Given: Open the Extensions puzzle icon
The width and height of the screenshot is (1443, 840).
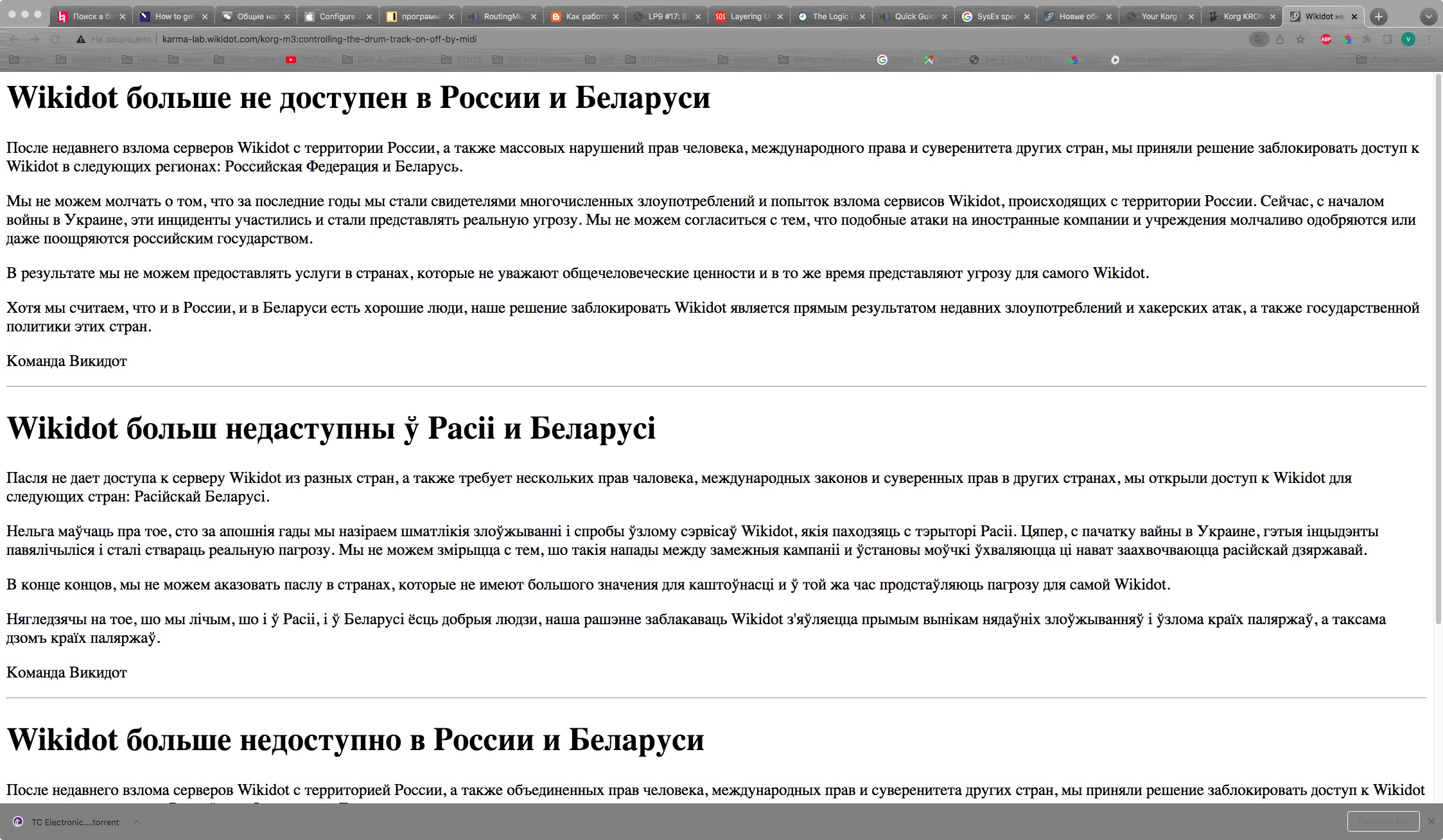Looking at the screenshot, I should 1367,39.
